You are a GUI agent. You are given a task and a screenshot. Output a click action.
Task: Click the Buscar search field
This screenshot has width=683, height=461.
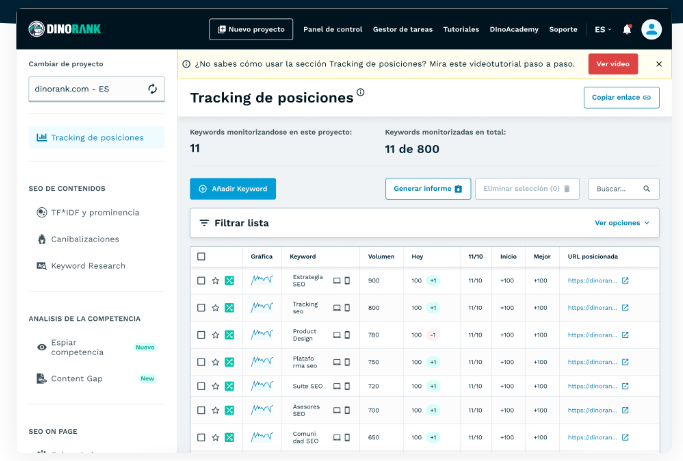click(x=623, y=189)
